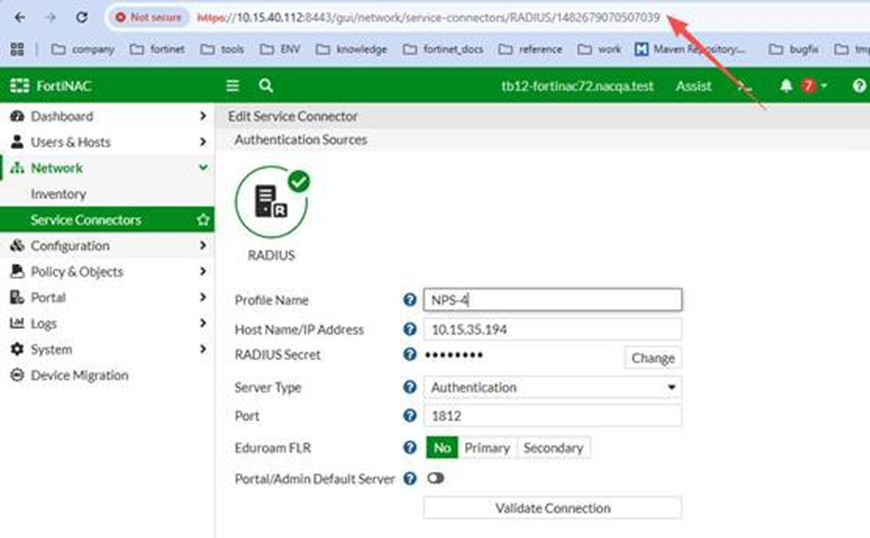Click the Not secure warning badge
870x538 pixels.
click(148, 17)
